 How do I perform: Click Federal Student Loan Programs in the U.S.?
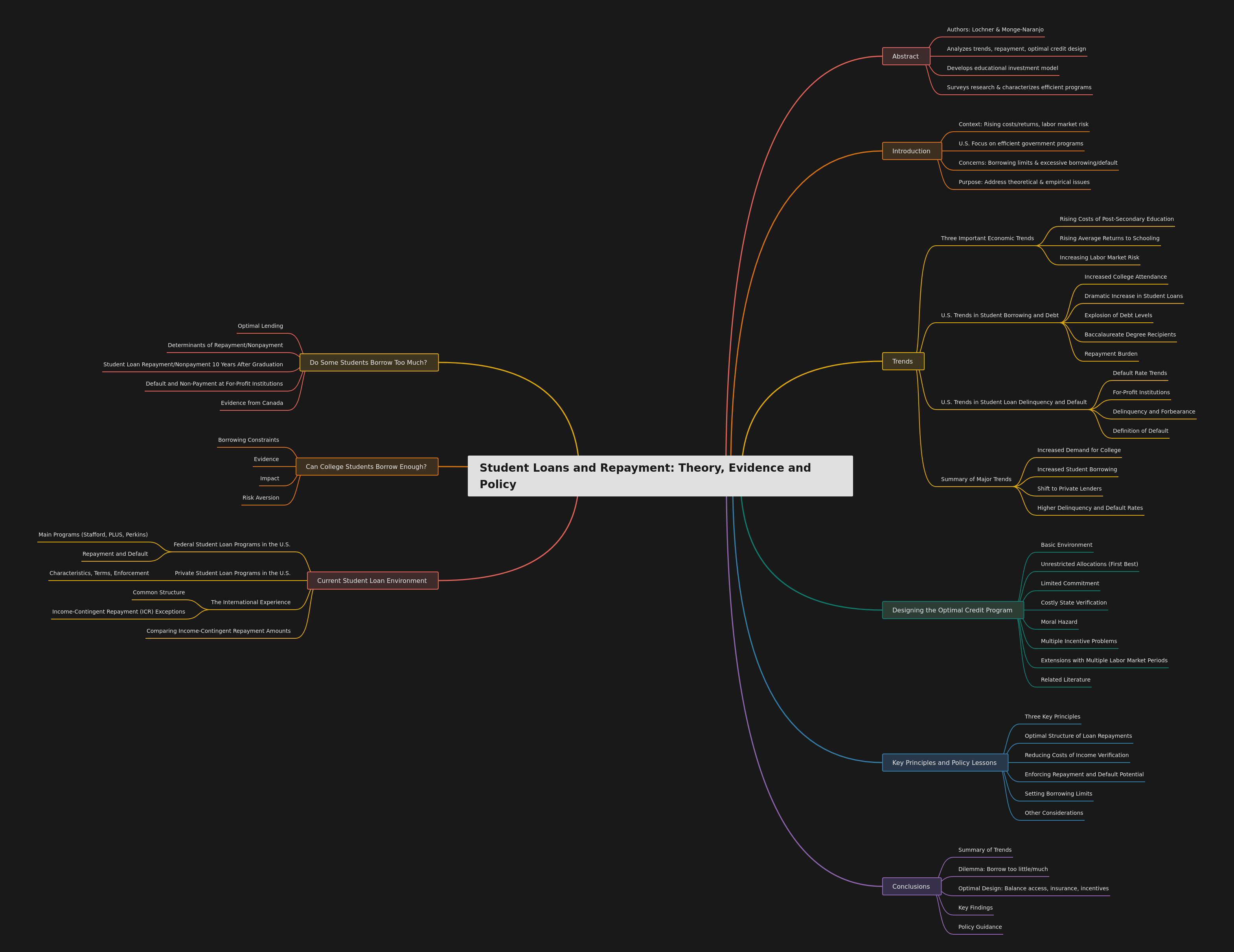[x=232, y=545]
